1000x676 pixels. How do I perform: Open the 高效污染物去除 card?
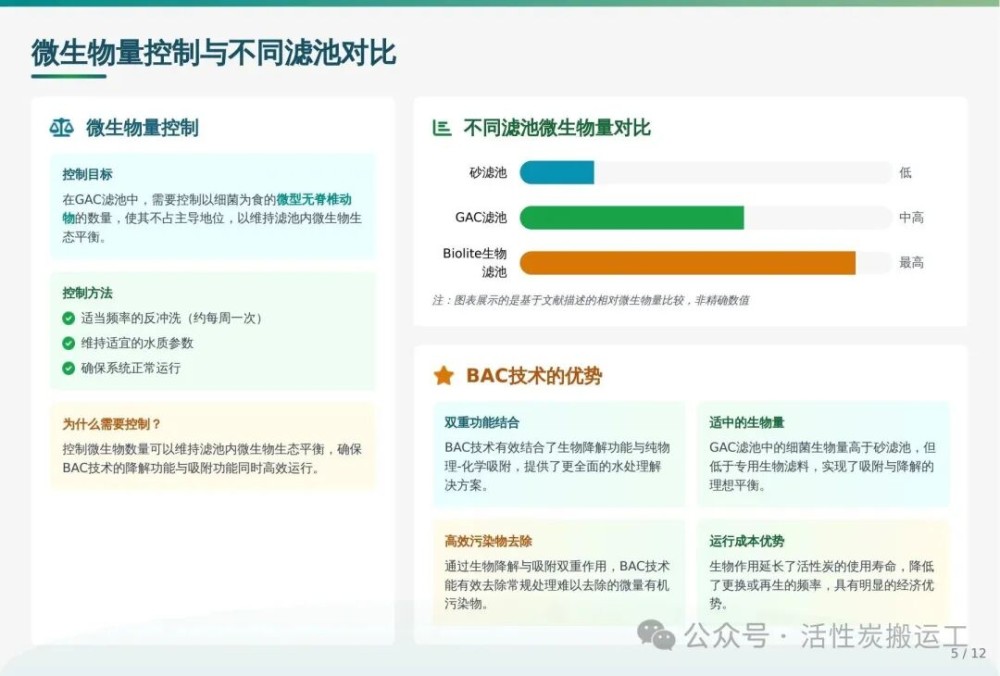[x=558, y=572]
